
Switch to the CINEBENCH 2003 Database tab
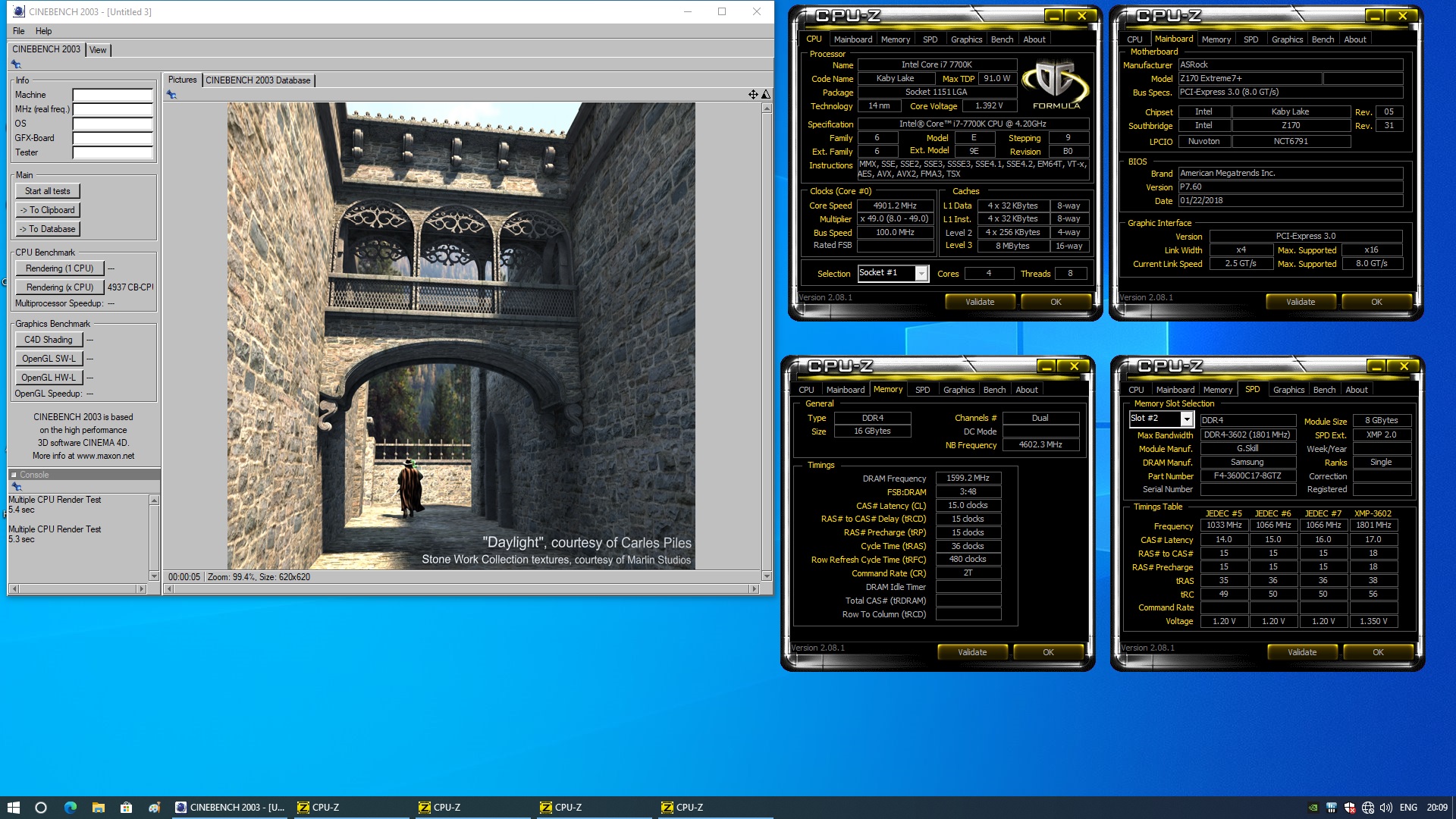(258, 80)
